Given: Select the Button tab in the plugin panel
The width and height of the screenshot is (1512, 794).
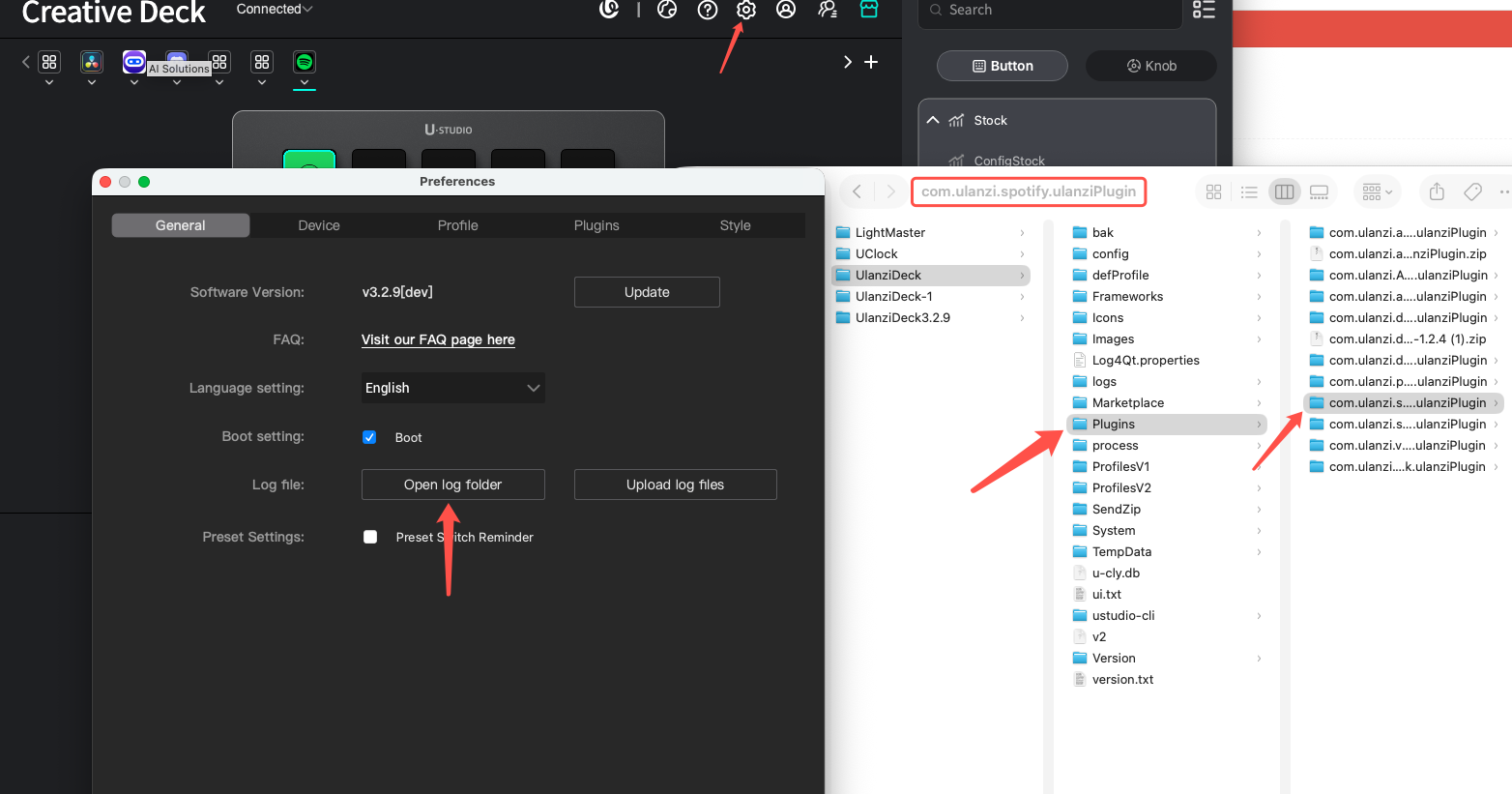Looking at the screenshot, I should (1003, 66).
